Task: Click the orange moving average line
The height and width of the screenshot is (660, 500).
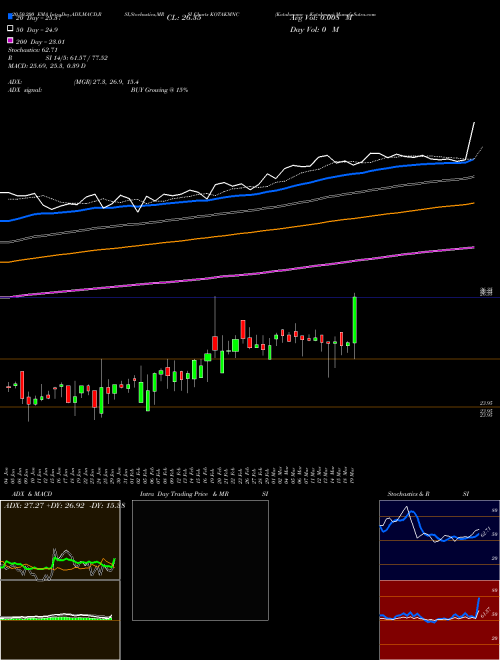Action: [x=236, y=234]
